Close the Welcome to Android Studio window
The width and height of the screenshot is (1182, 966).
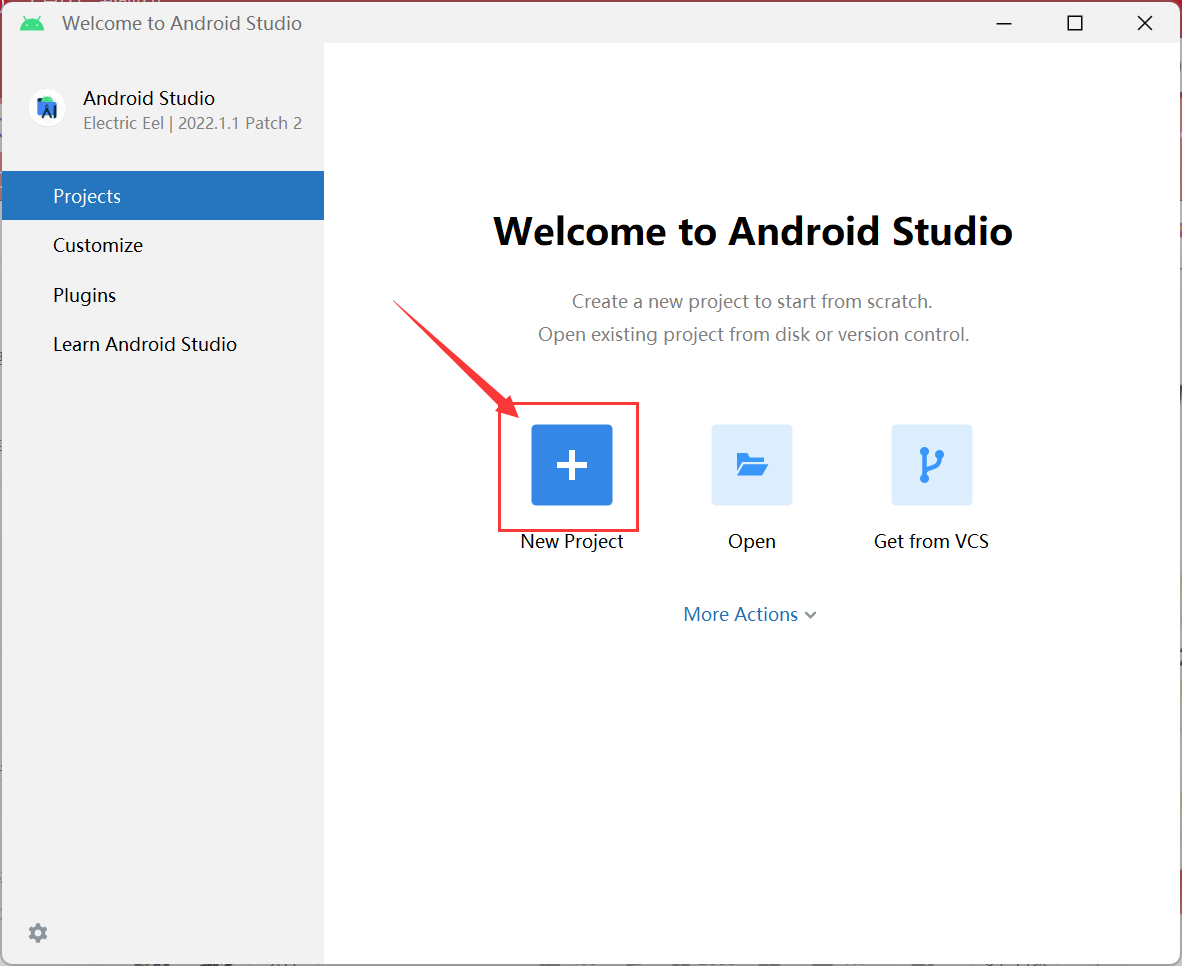[1145, 23]
